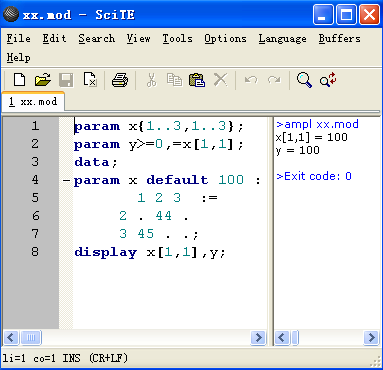Click line number 1 in margin
383x370 pixels.
(35, 126)
